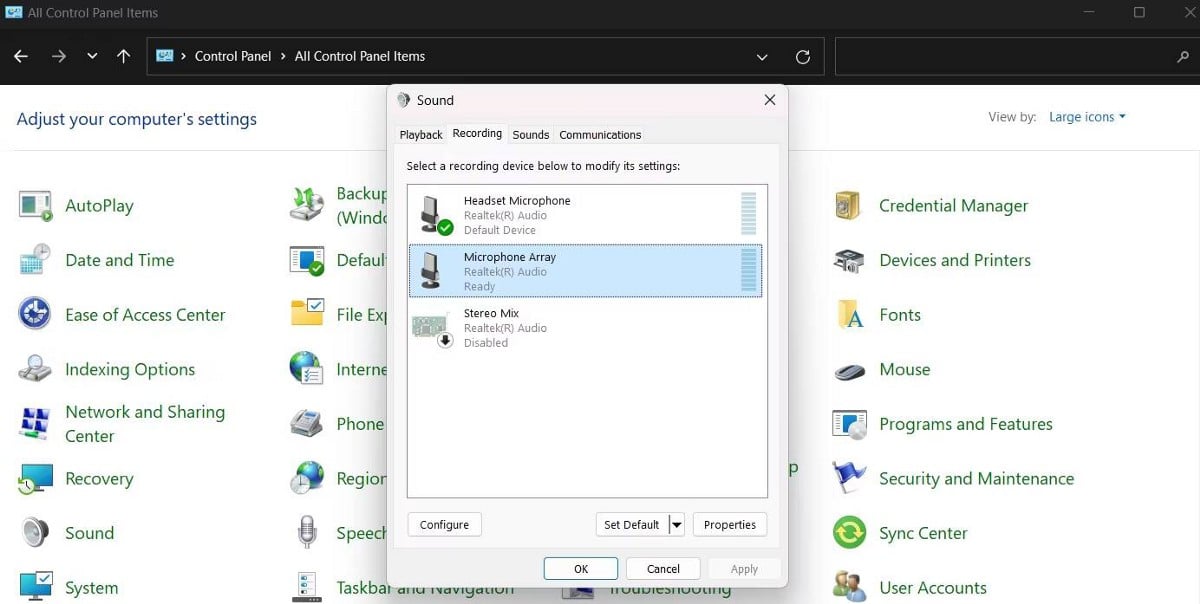The height and width of the screenshot is (604, 1200).
Task: Expand the address bar history chevron
Action: tap(763, 57)
